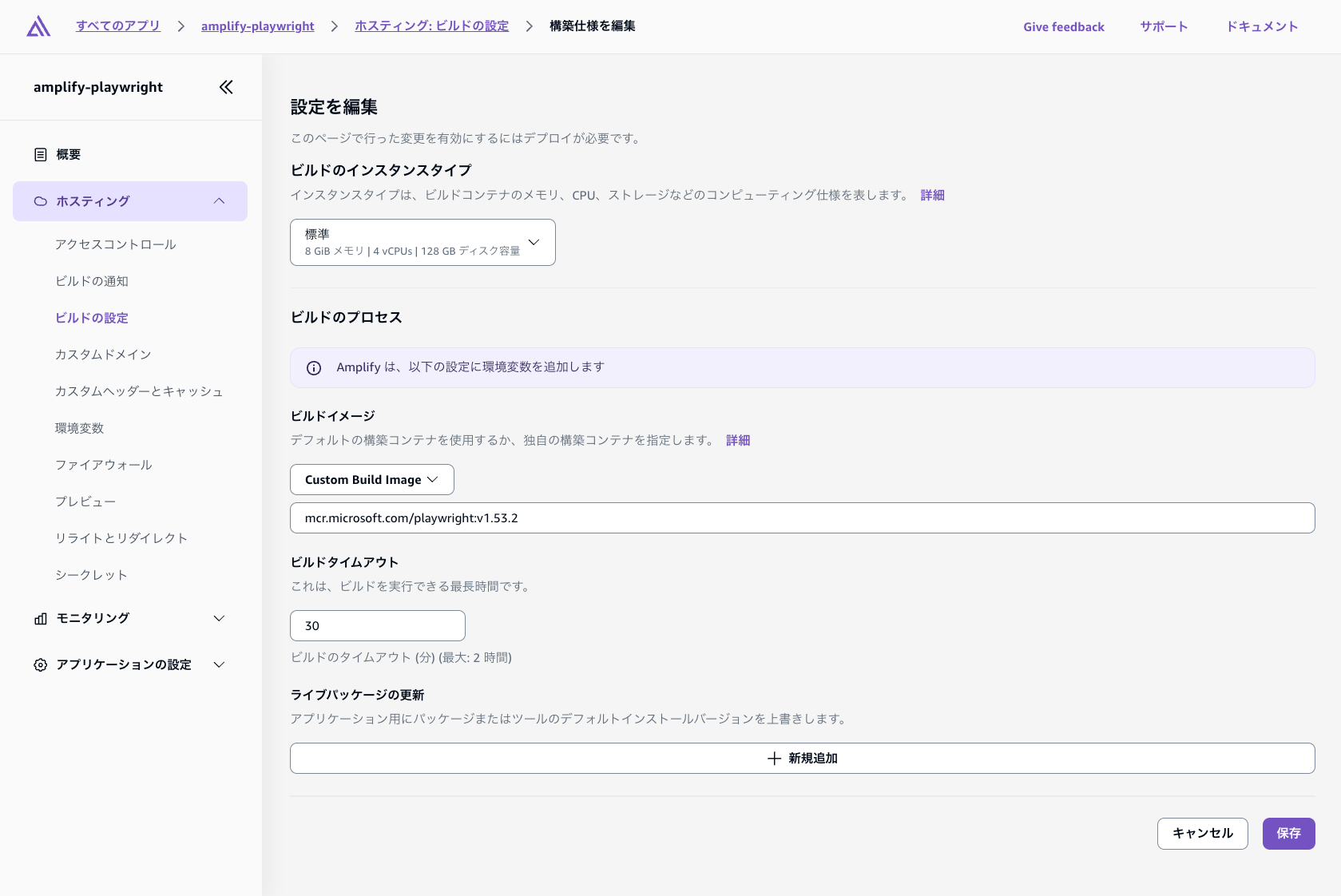
Task: Click 詳細 link for instance type
Action: (933, 196)
